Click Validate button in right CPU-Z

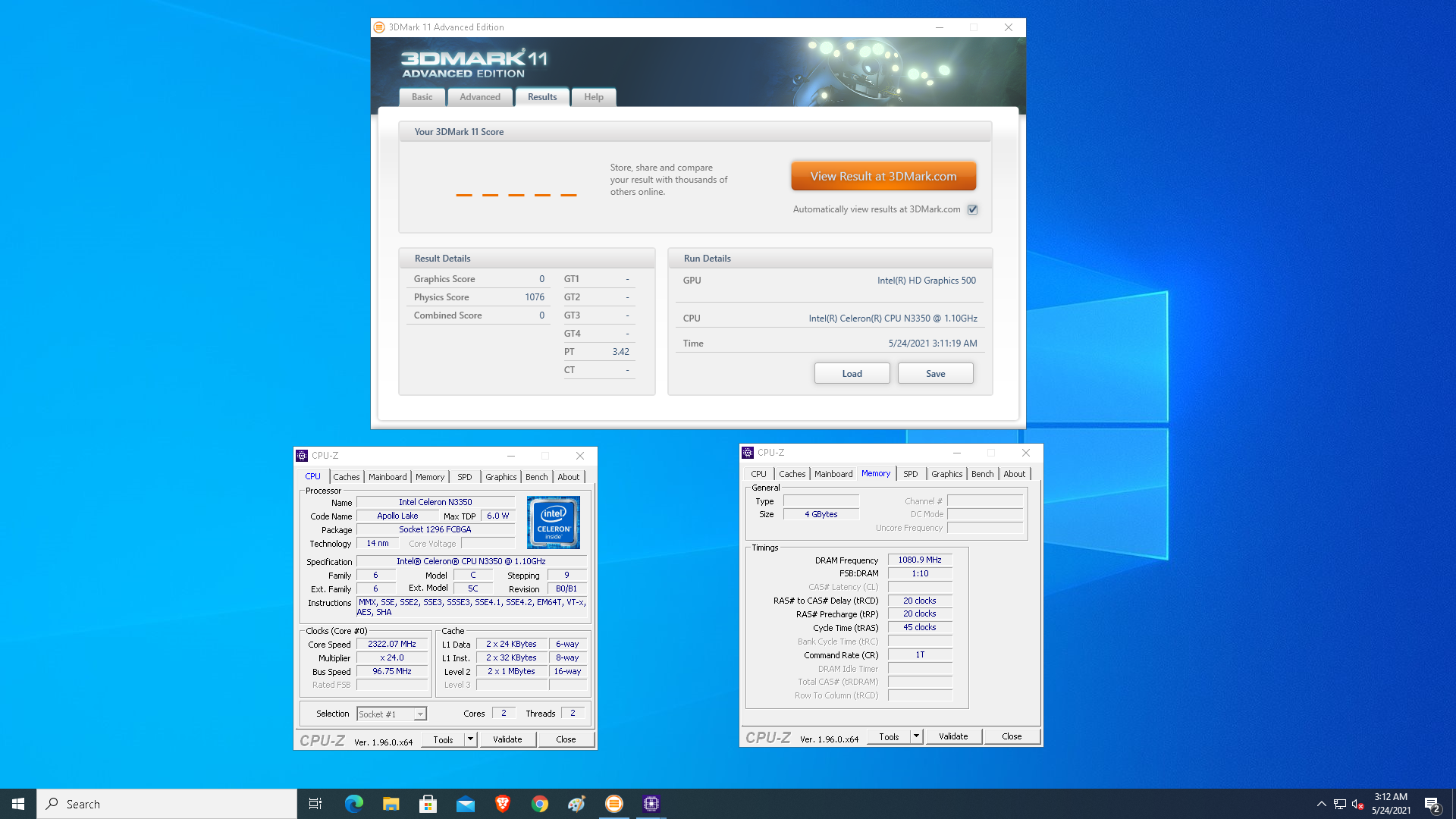point(953,736)
